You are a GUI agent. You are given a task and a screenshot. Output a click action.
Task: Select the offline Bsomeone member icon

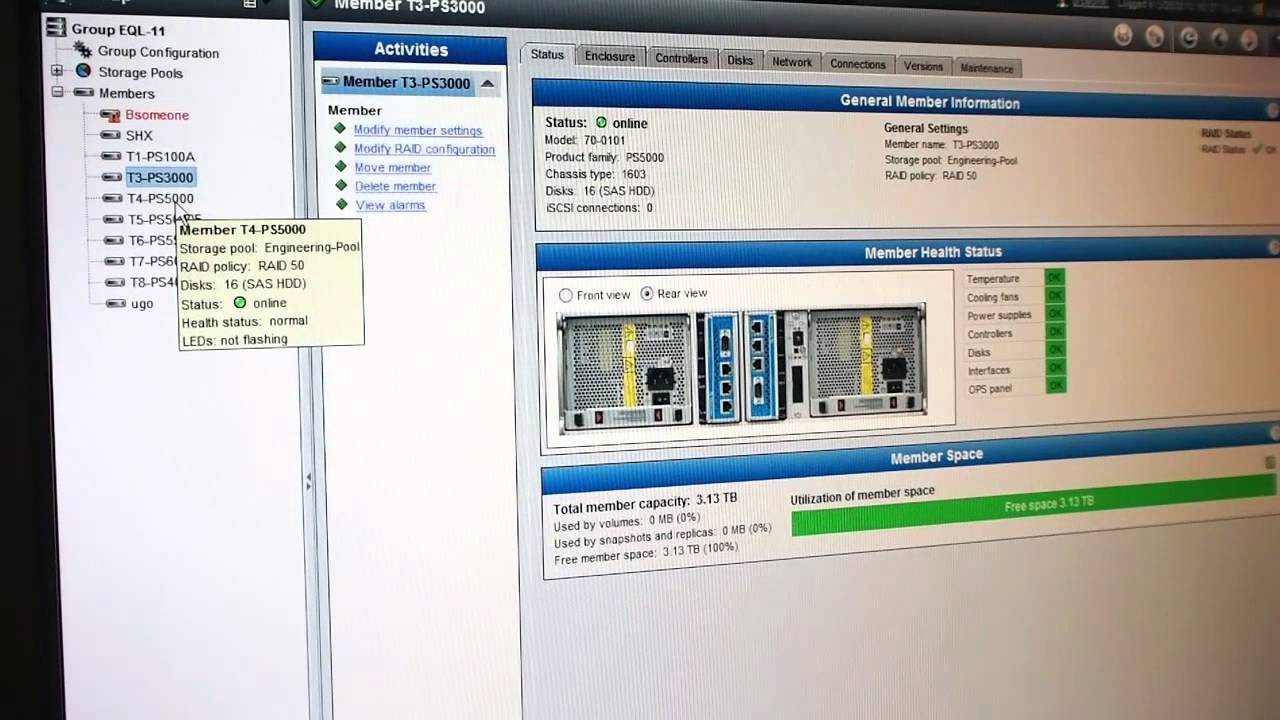point(110,115)
